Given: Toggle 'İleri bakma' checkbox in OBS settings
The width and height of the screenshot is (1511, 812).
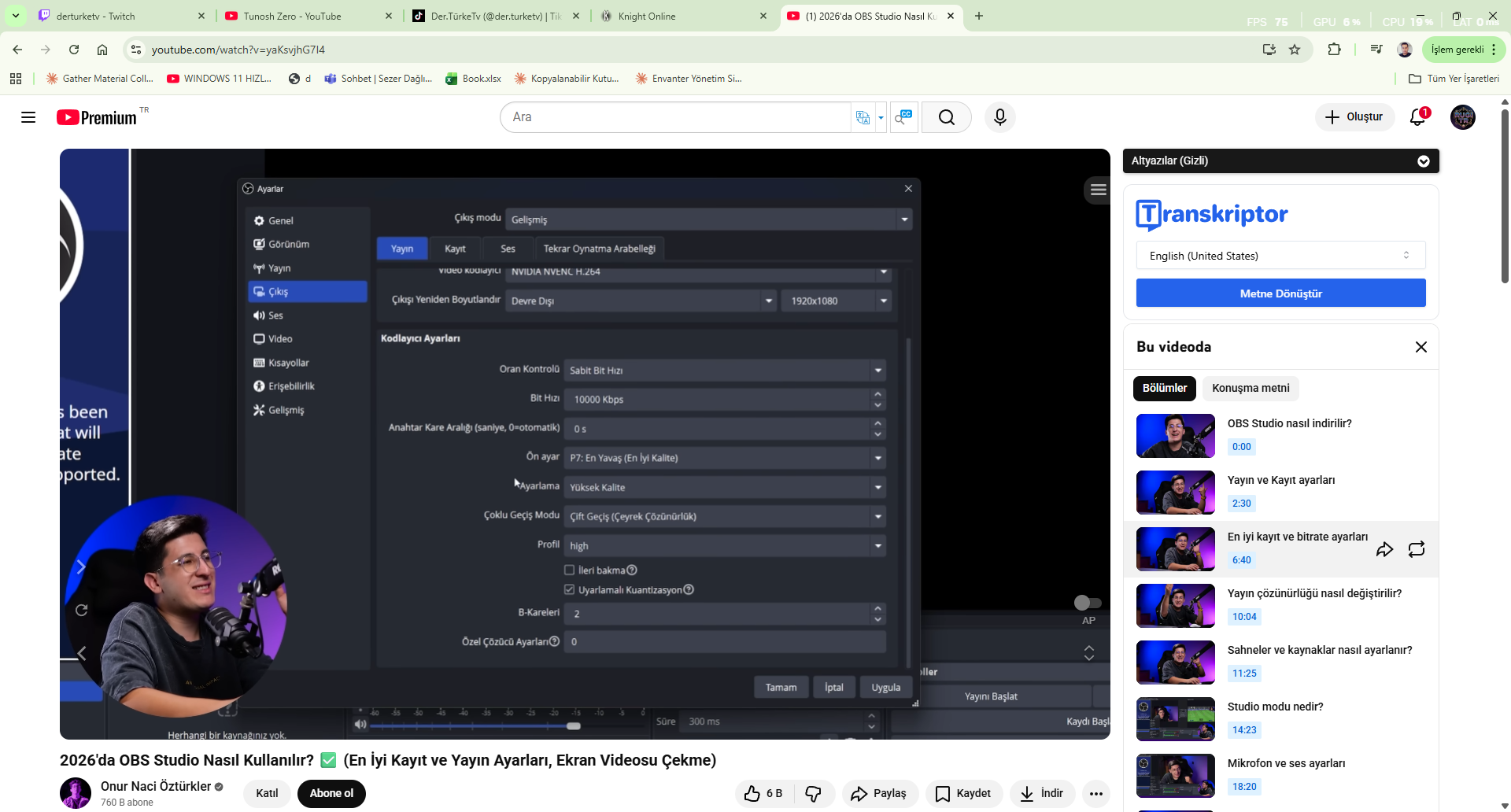Looking at the screenshot, I should [x=569, y=570].
